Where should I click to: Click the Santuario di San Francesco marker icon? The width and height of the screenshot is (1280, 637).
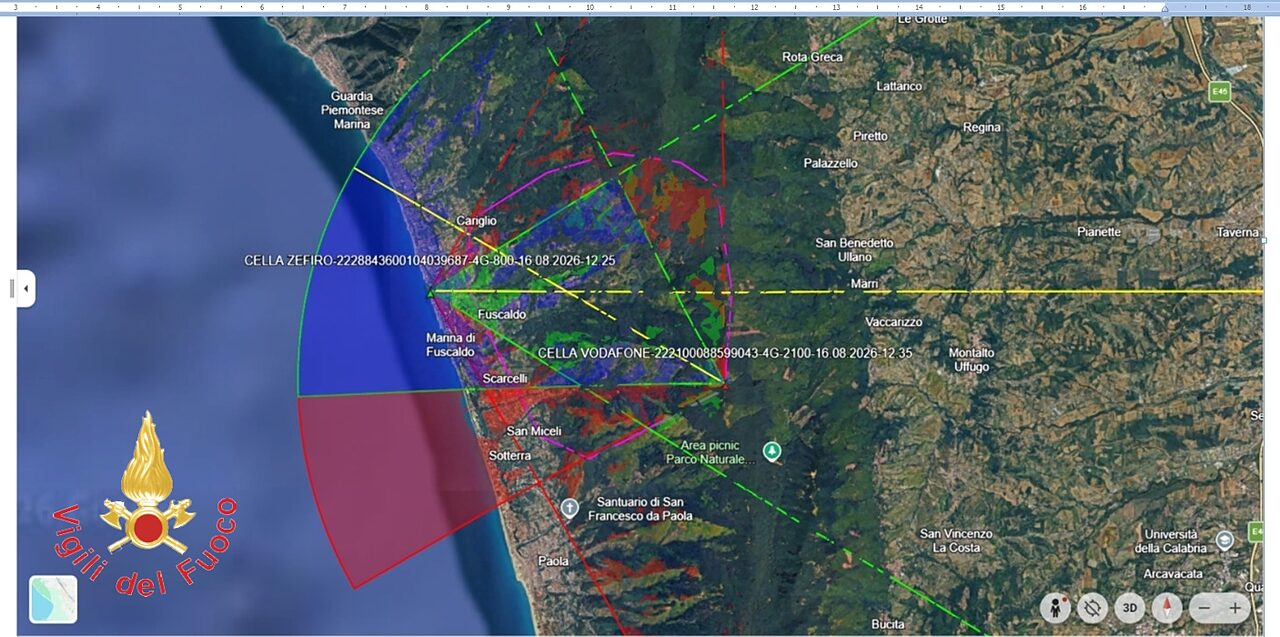coord(570,507)
